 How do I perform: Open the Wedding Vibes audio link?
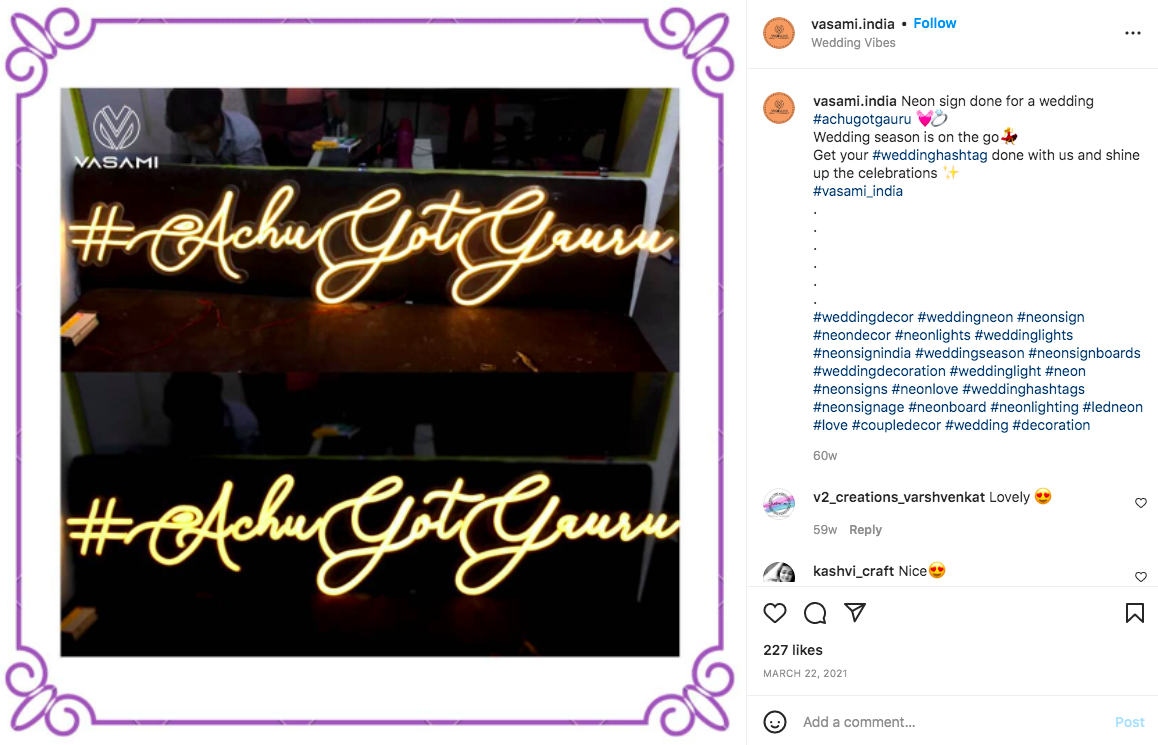click(853, 43)
